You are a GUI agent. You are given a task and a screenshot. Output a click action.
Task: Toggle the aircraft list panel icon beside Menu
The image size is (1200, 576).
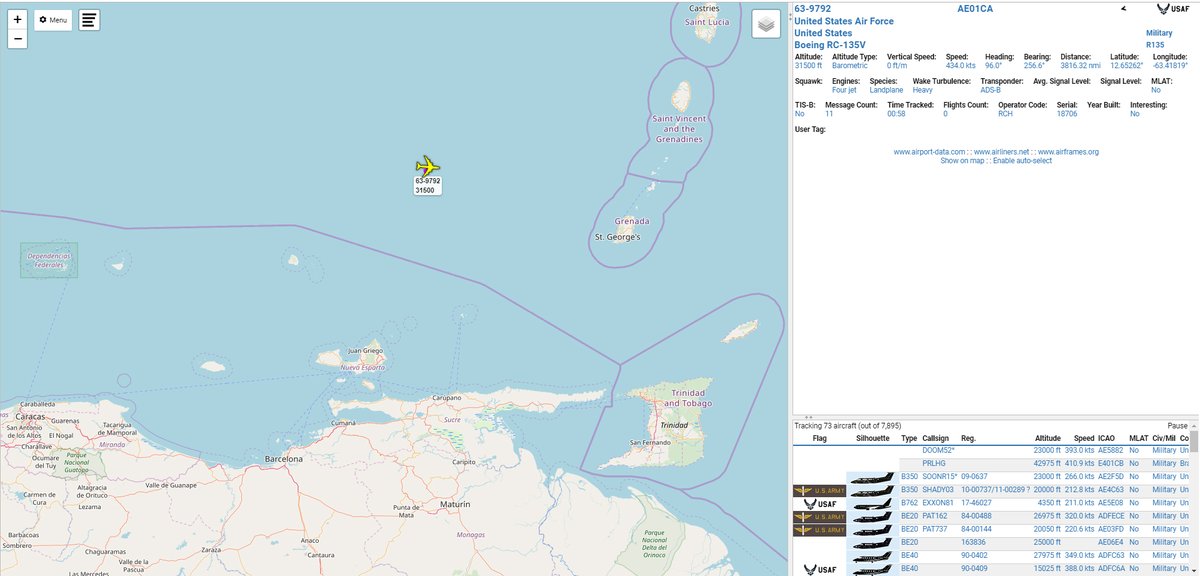coord(89,20)
